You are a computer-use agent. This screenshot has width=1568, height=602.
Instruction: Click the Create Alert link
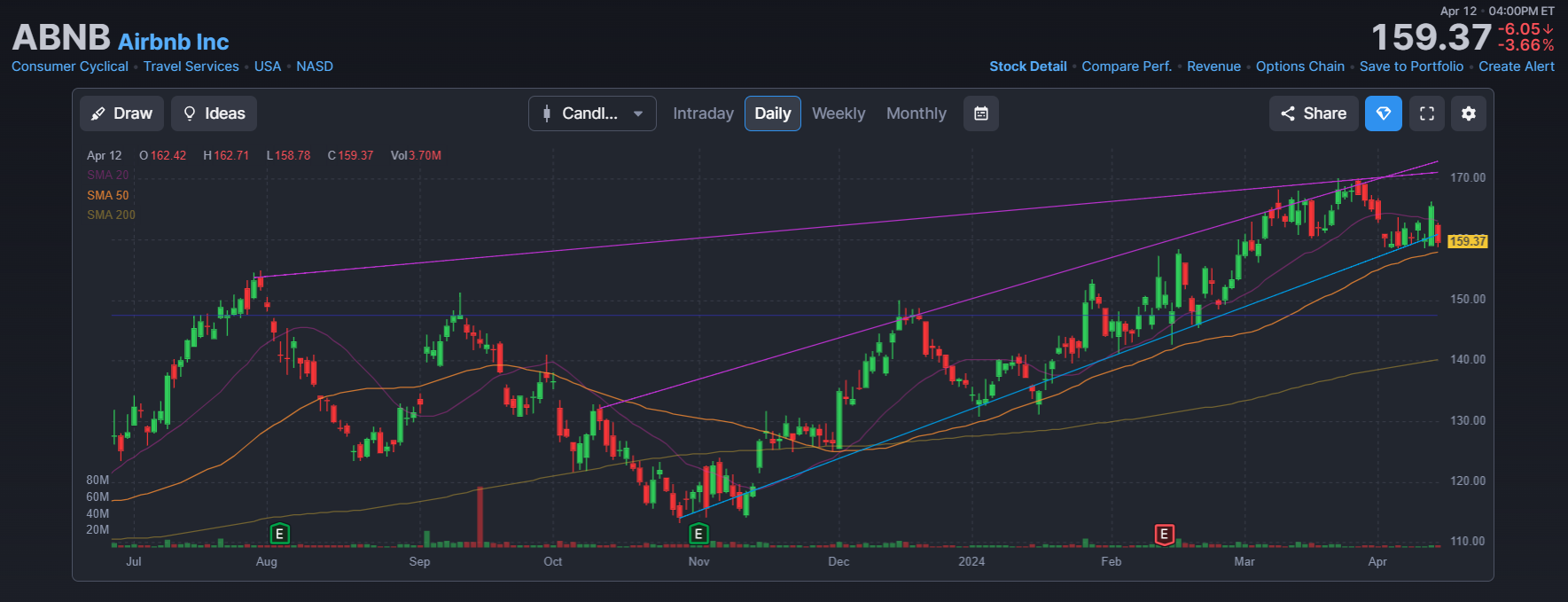coord(1517,66)
